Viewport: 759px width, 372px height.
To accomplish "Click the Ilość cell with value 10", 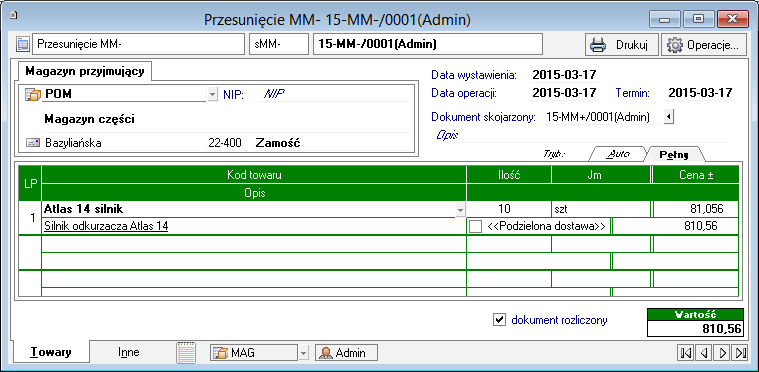I will coord(508,209).
